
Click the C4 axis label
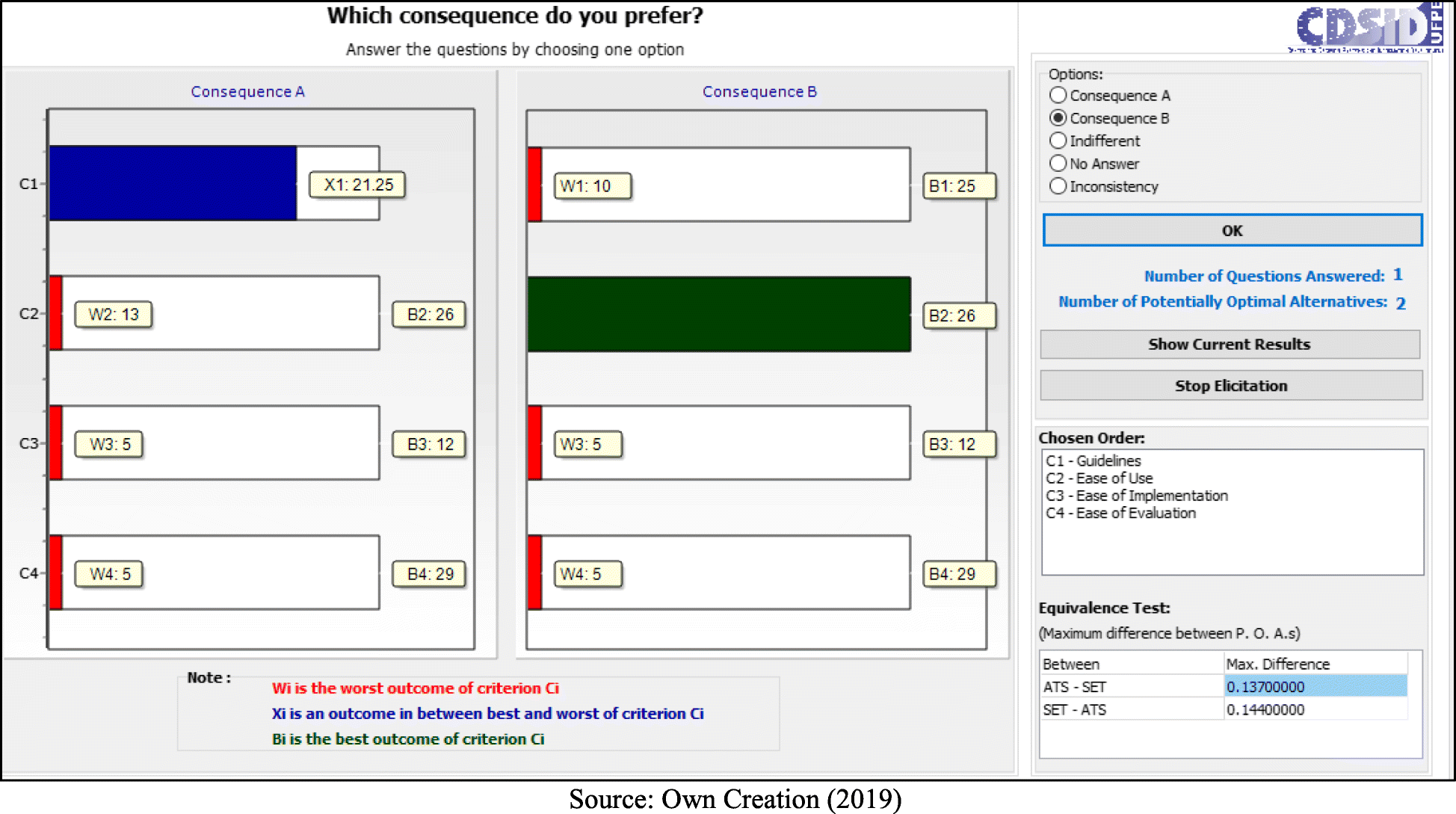pyautogui.click(x=28, y=573)
